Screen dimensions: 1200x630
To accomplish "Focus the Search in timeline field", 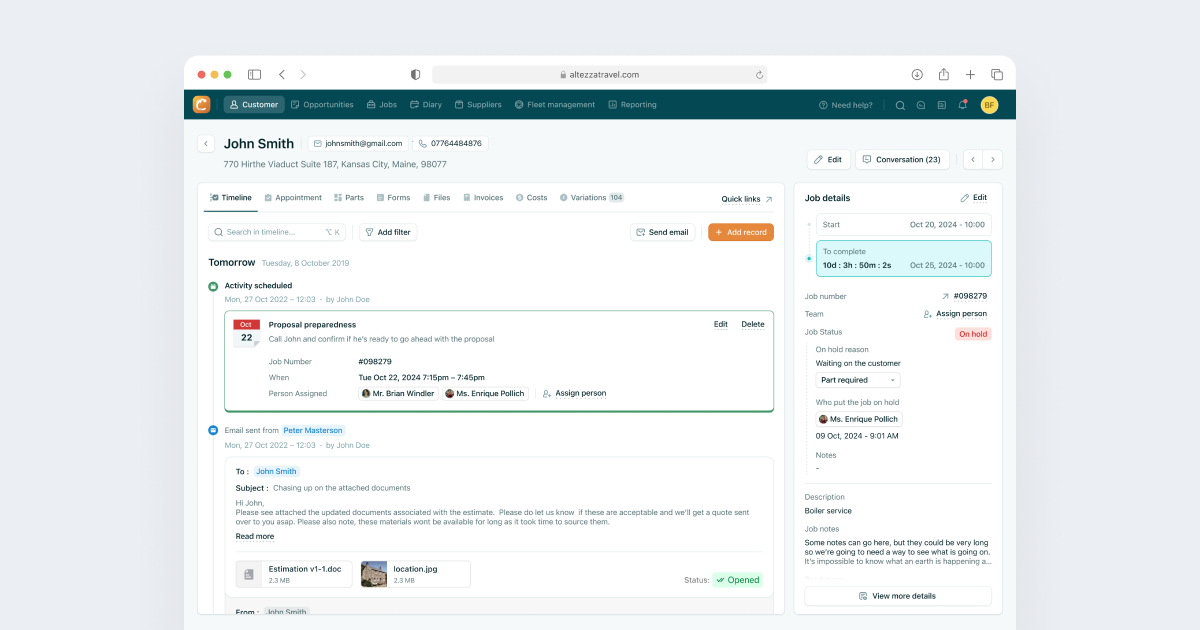I will tap(277, 232).
